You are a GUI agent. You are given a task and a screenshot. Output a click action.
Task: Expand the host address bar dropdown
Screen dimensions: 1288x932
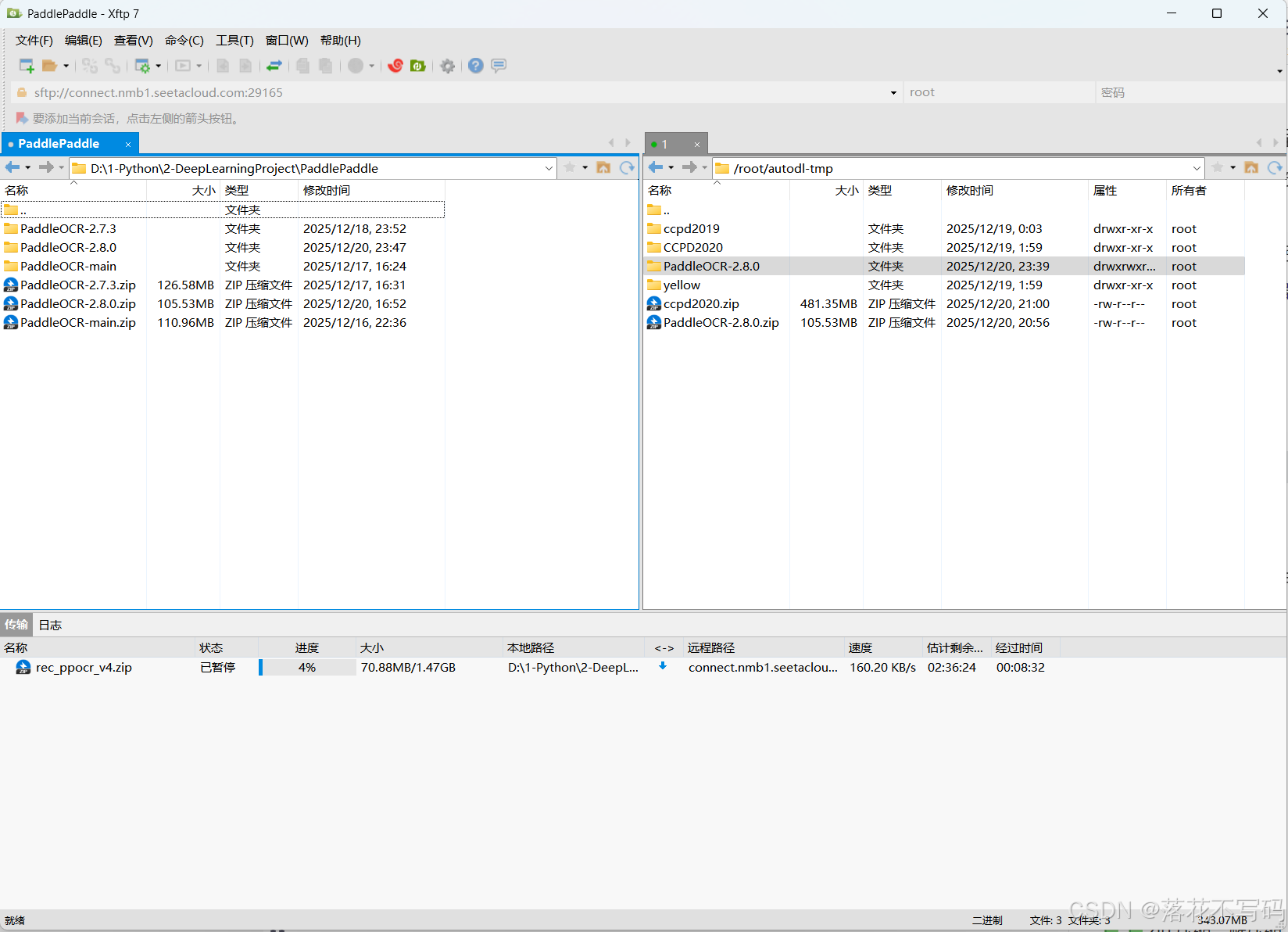coord(893,93)
